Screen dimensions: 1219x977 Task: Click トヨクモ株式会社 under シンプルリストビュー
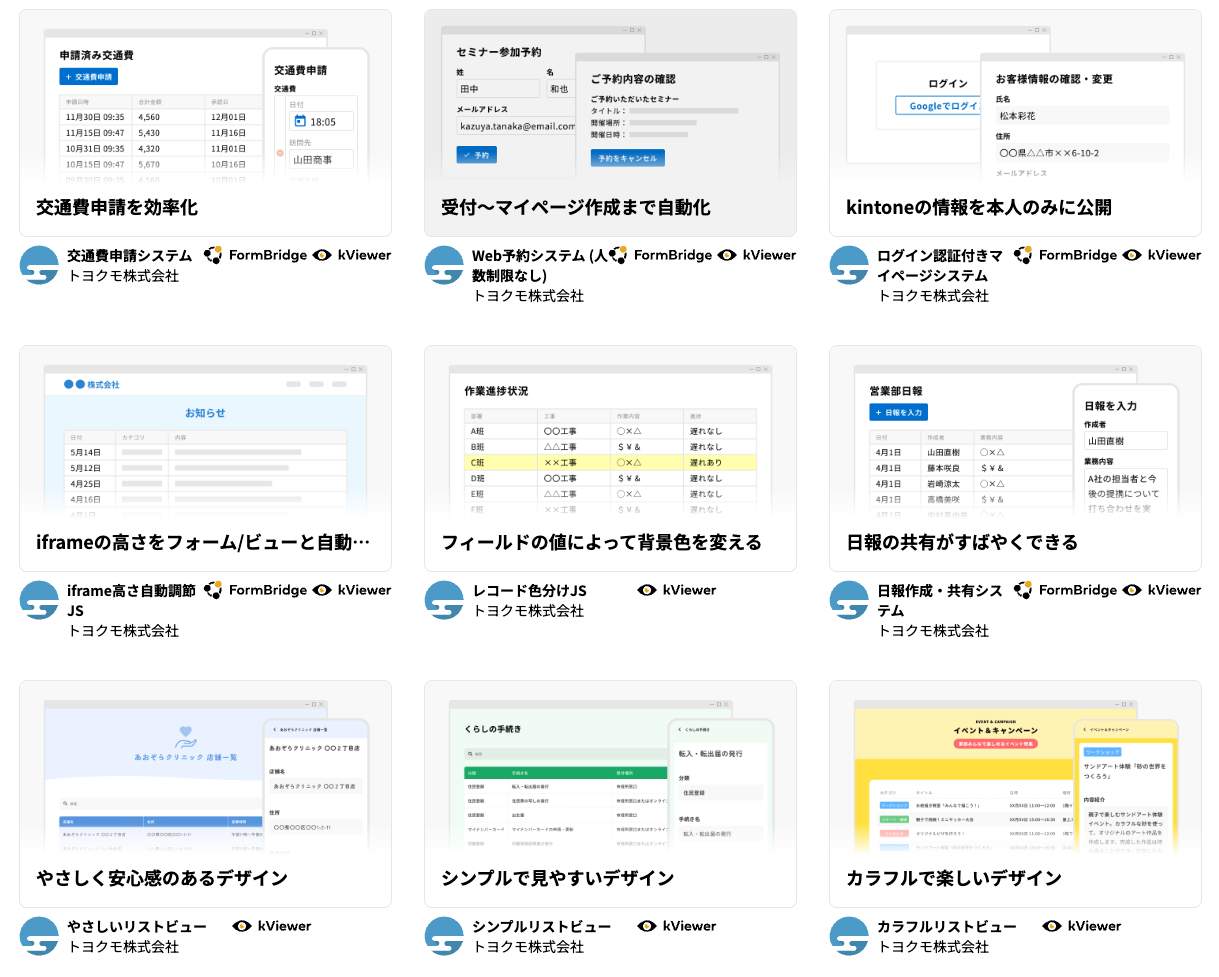click(528, 946)
